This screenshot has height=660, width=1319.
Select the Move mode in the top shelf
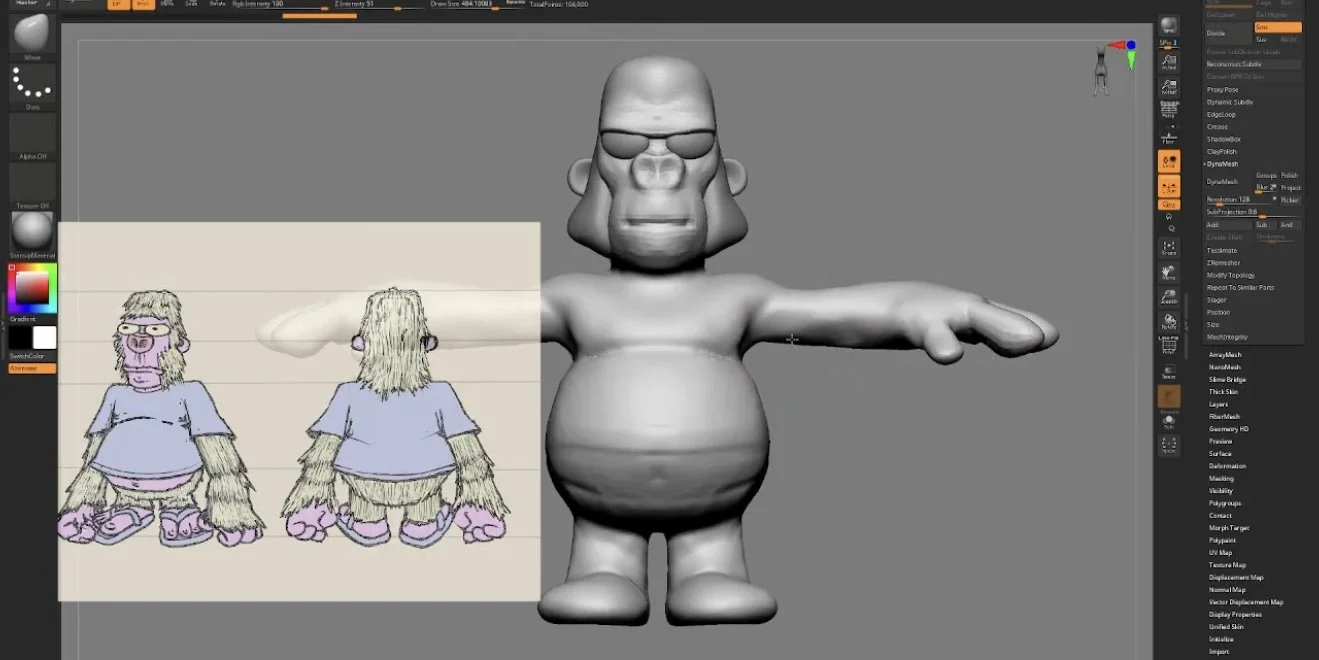tap(166, 4)
